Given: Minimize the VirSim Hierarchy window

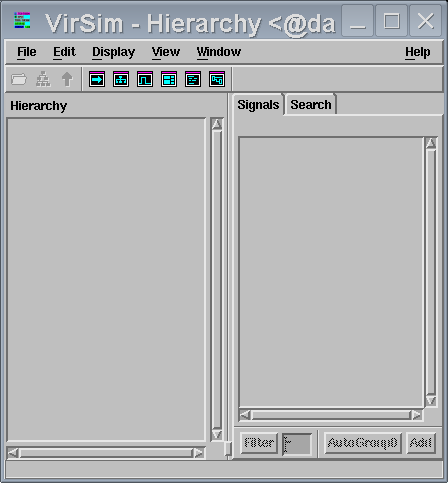Looking at the screenshot, I should (x=358, y=21).
